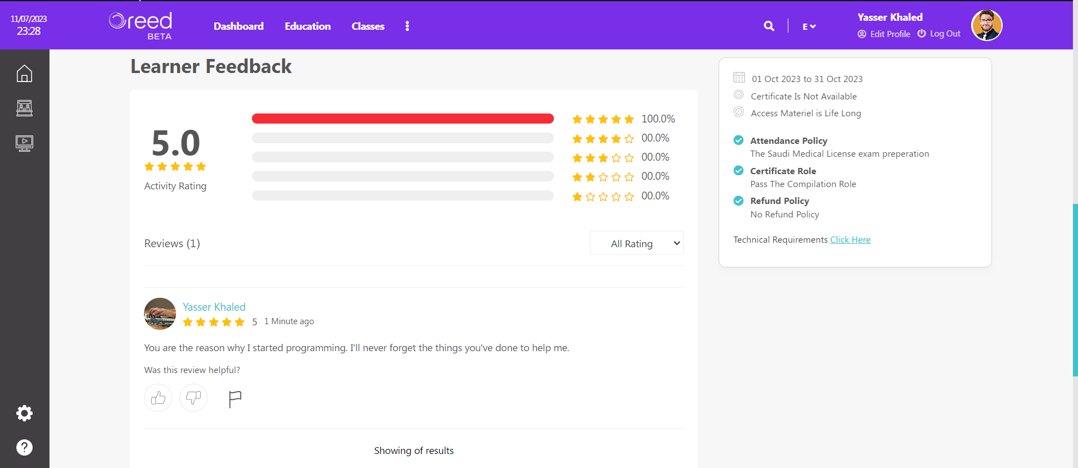The width and height of the screenshot is (1078, 468).
Task: Click reviewer avatar of Yasser Khaled
Action: tap(160, 314)
